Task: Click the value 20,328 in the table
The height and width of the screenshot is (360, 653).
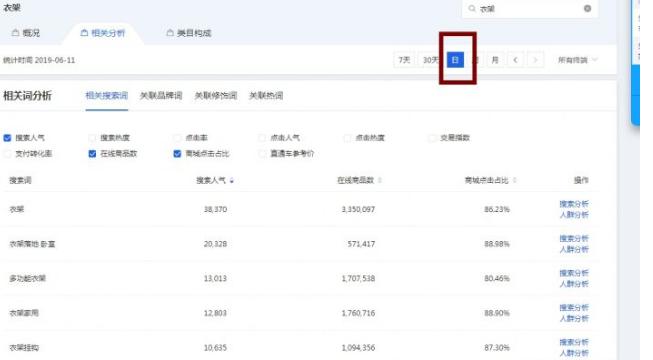Action: pyautogui.click(x=215, y=244)
